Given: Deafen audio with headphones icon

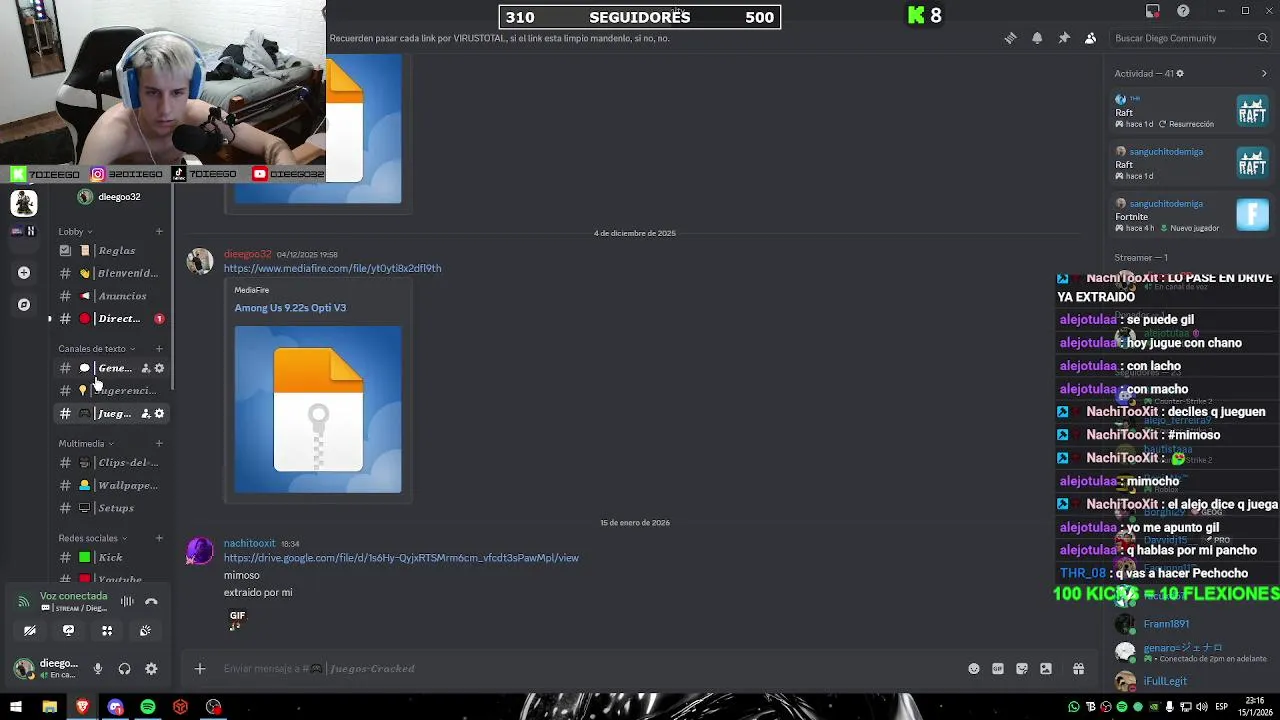Looking at the screenshot, I should coord(124,669).
